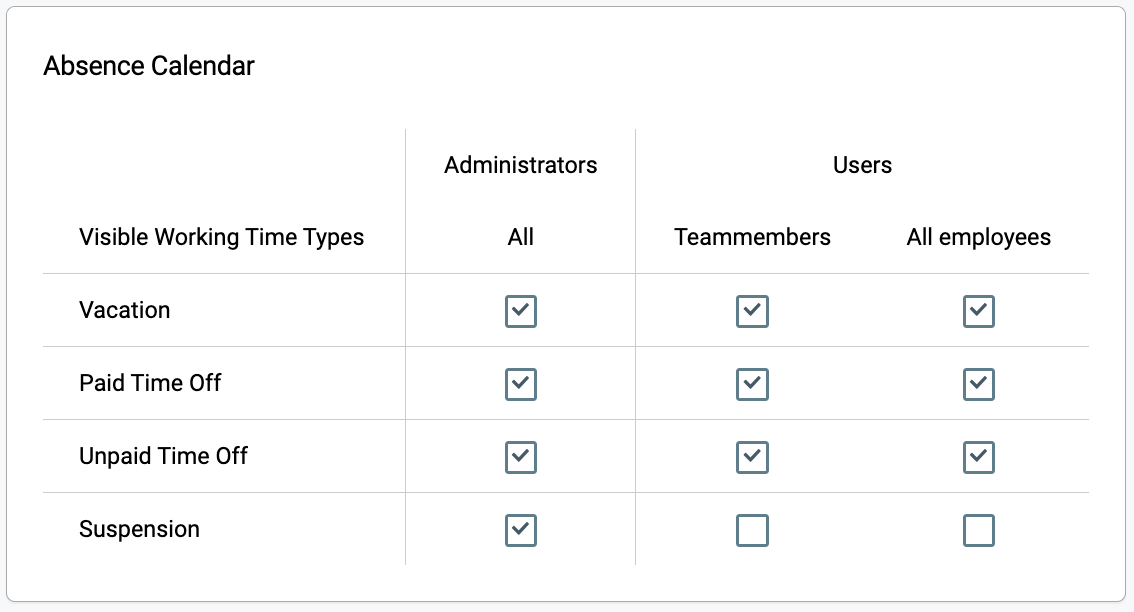The width and height of the screenshot is (1134, 612).
Task: Toggle Paid Time Off for Administrators
Action: (521, 384)
